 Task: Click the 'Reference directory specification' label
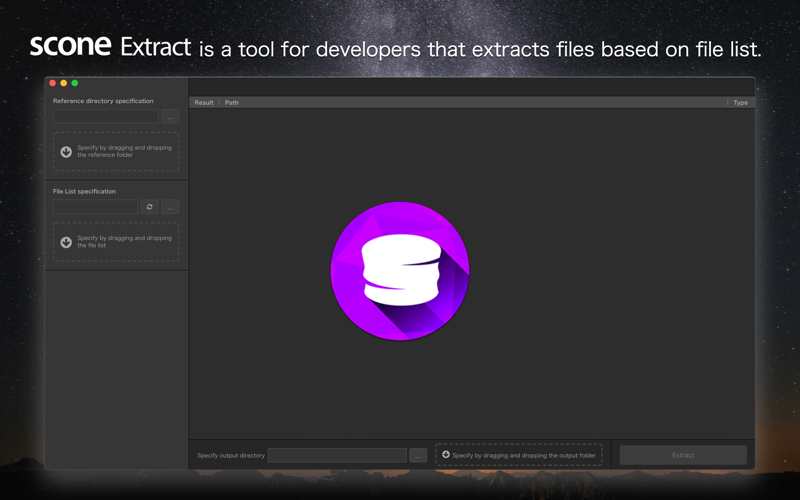click(103, 101)
